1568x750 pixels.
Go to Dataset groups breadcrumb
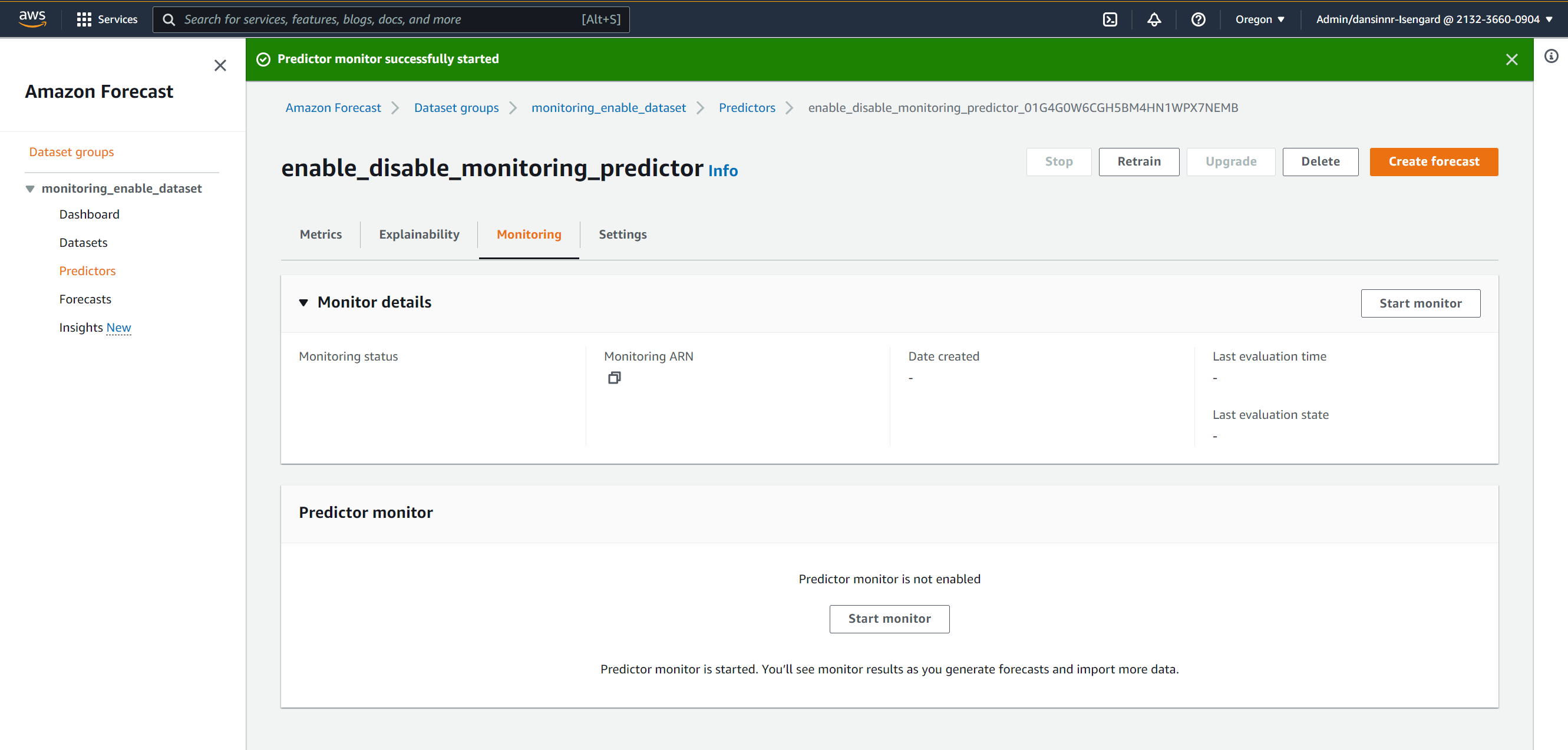pos(456,108)
